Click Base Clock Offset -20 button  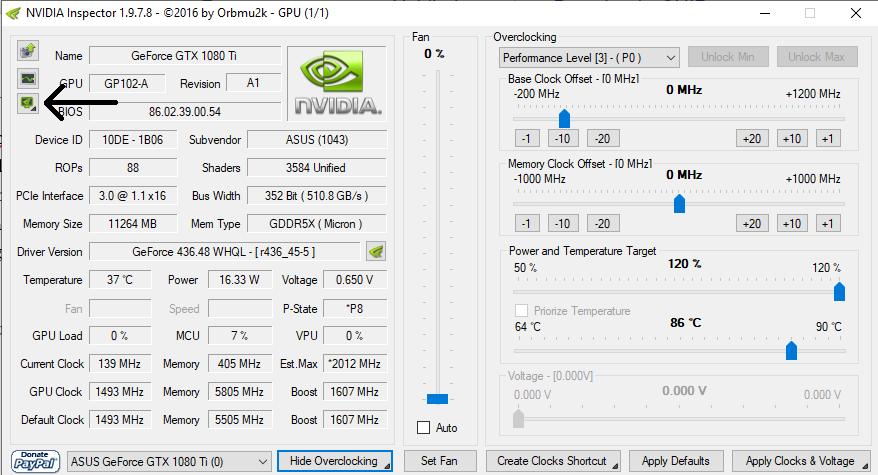coord(603,138)
